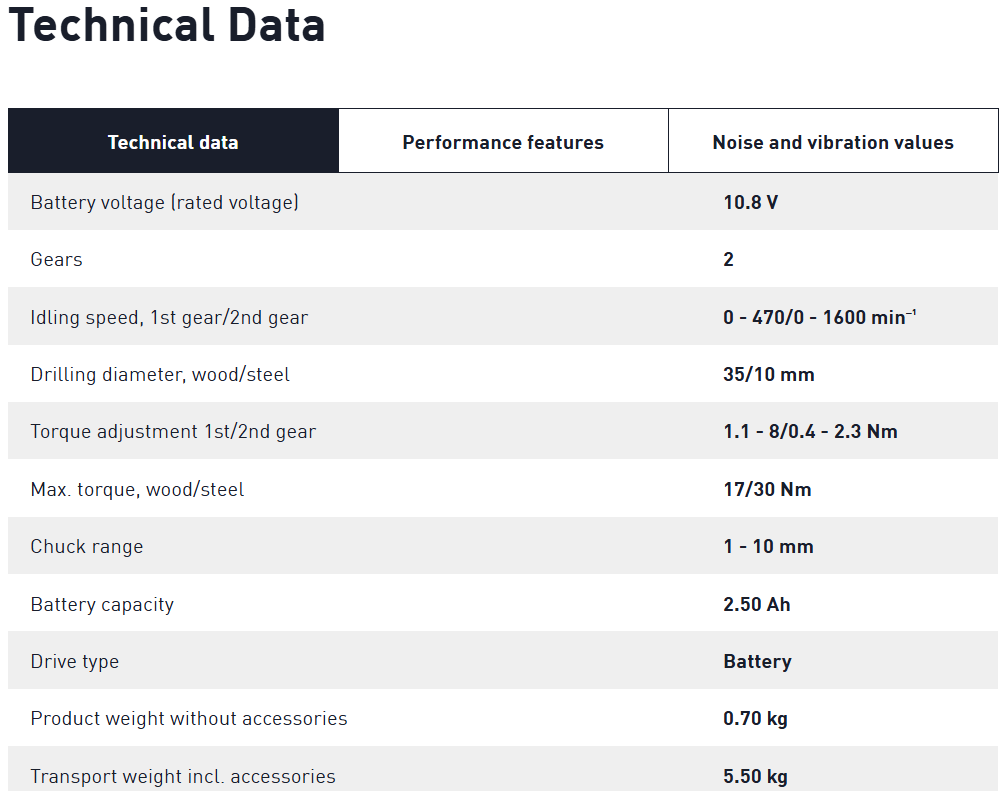Select the 10.8 V voltage value
Image resolution: width=1006 pixels, height=791 pixels.
click(750, 202)
